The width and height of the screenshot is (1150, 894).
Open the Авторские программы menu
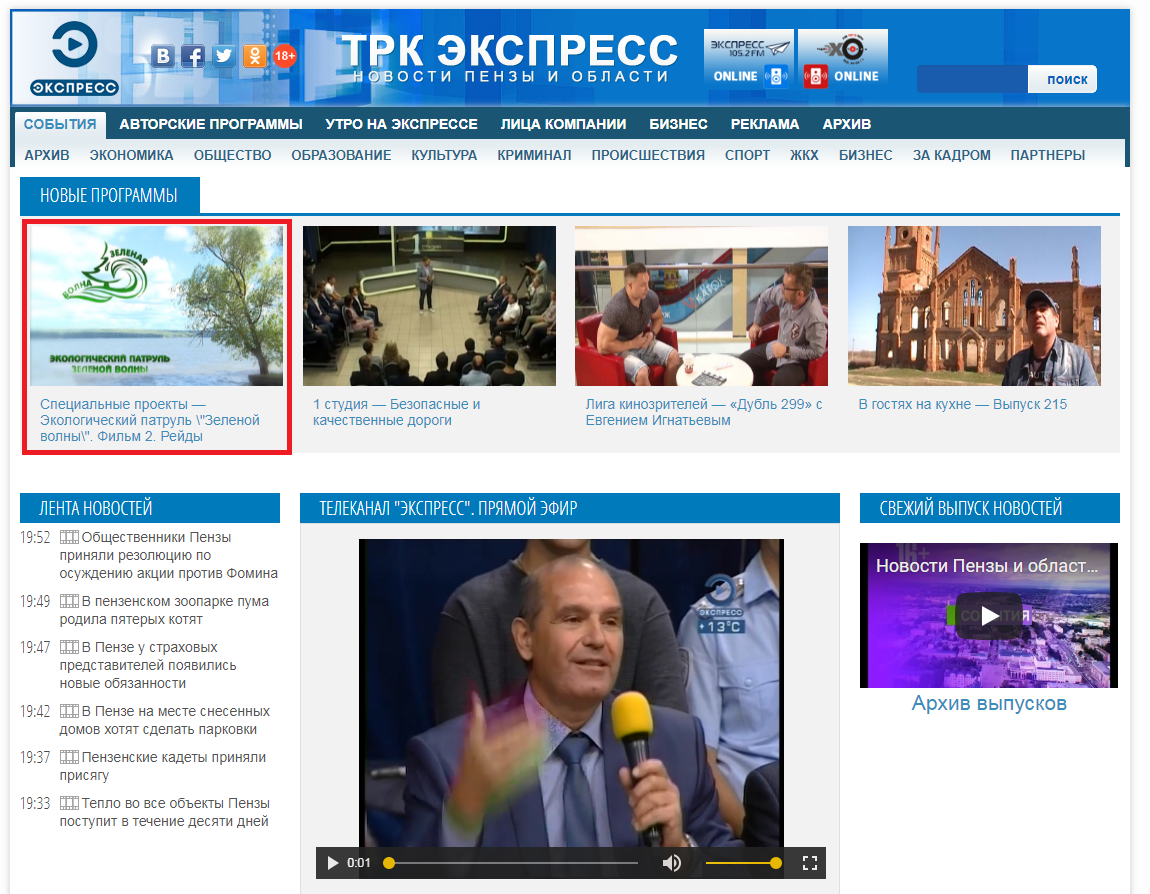click(x=210, y=124)
